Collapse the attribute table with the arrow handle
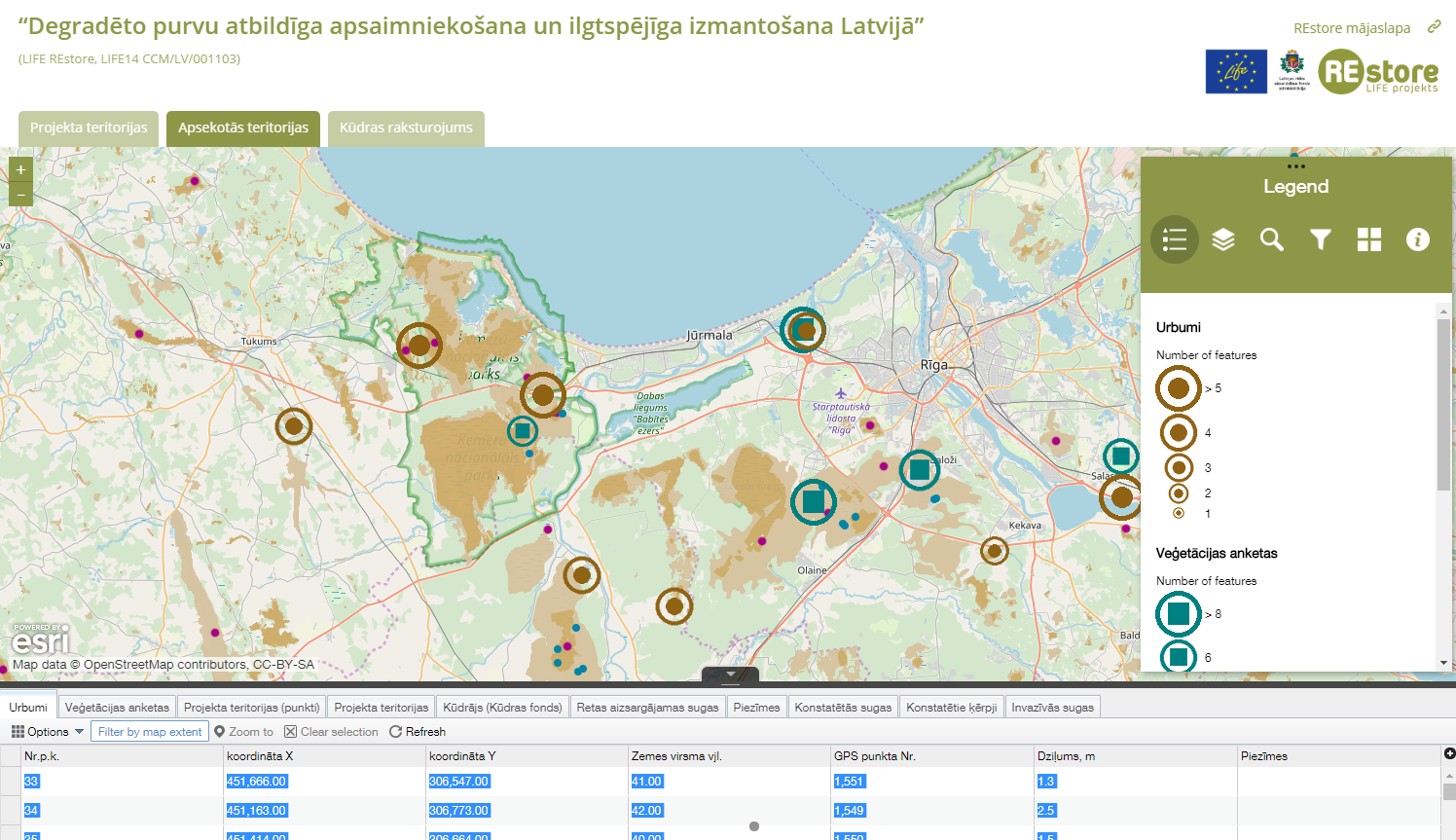Screen dimensions: 1456x840 [x=730, y=674]
